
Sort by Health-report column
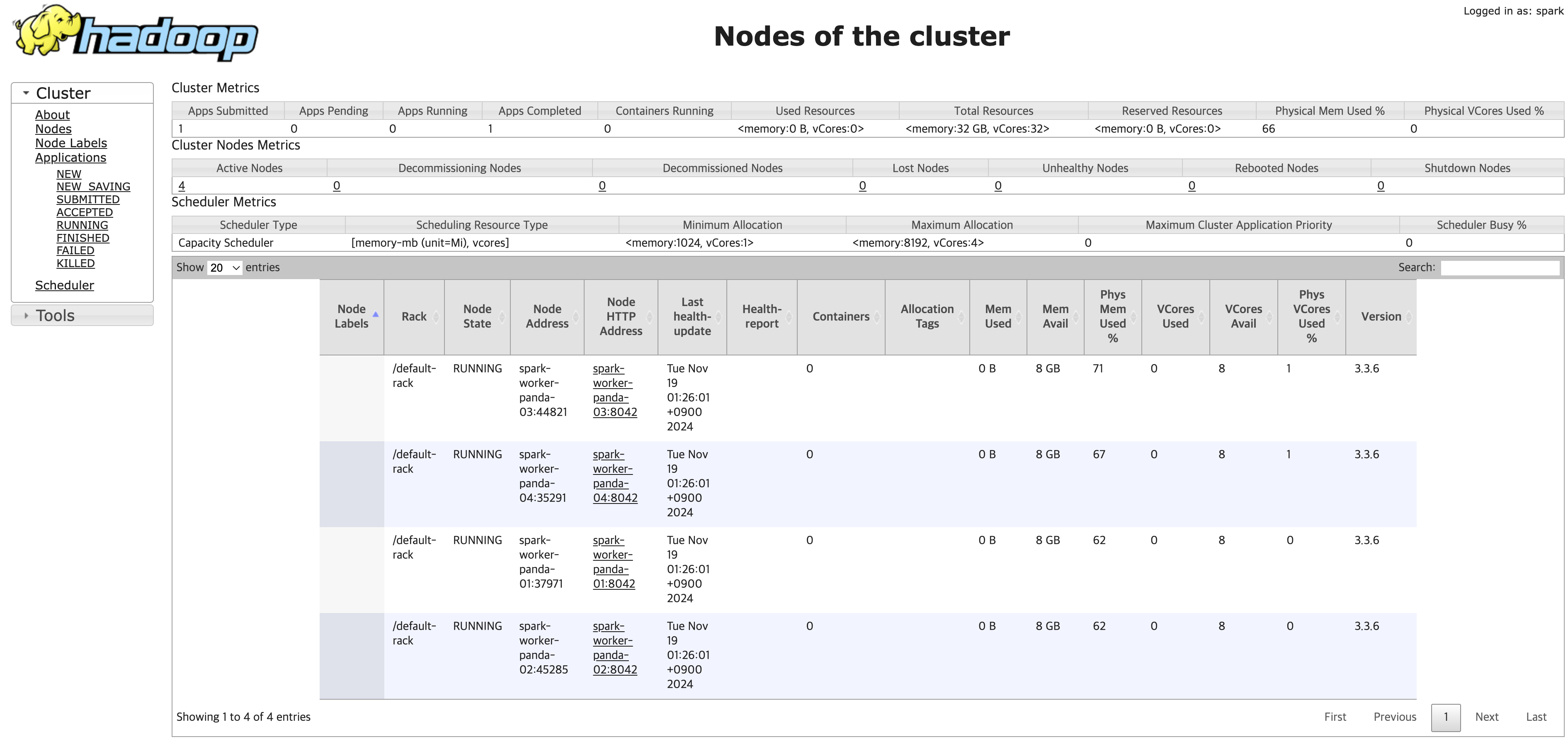coord(762,316)
